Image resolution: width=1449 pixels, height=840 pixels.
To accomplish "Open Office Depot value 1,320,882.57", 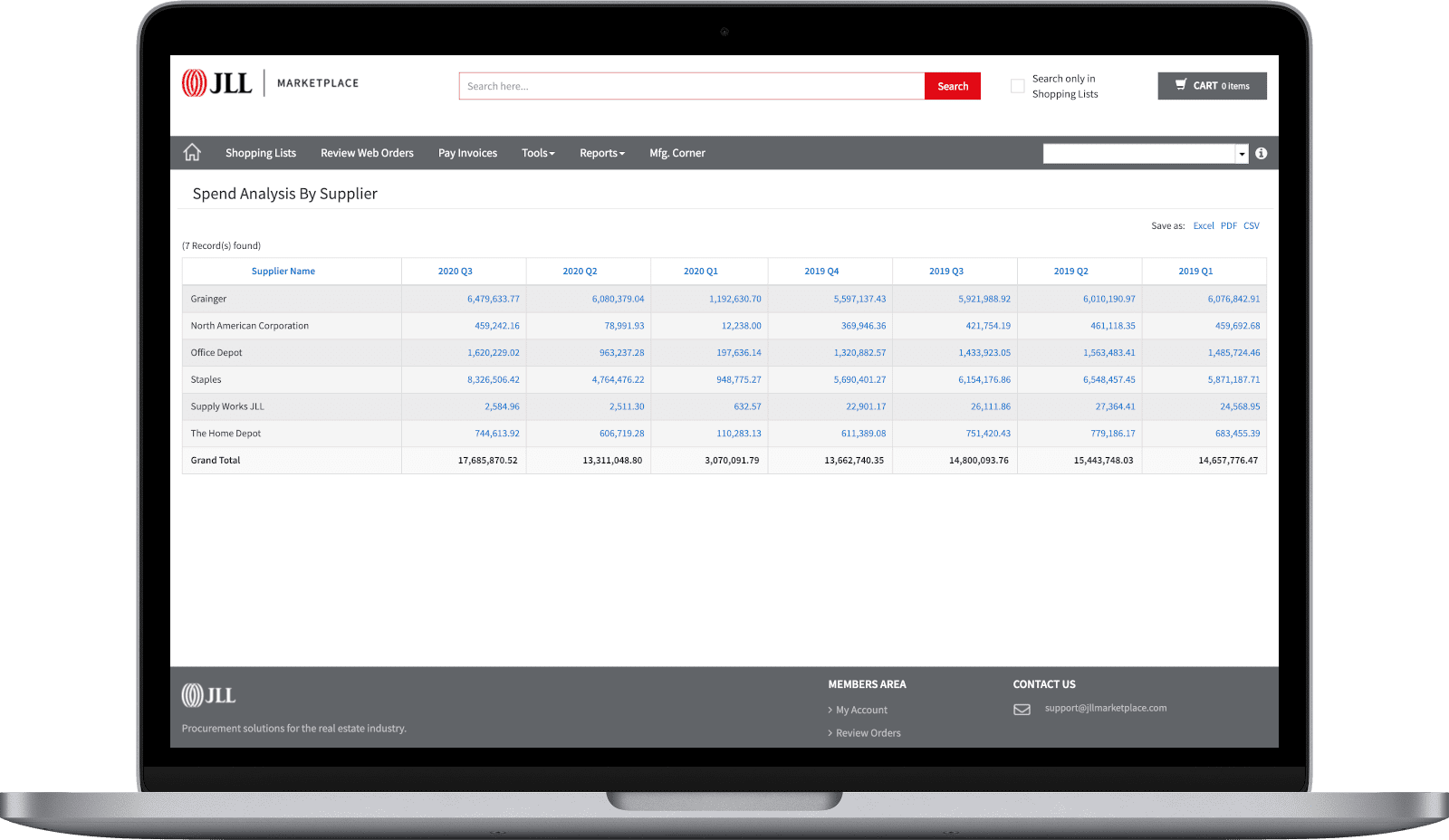I will click(860, 353).
